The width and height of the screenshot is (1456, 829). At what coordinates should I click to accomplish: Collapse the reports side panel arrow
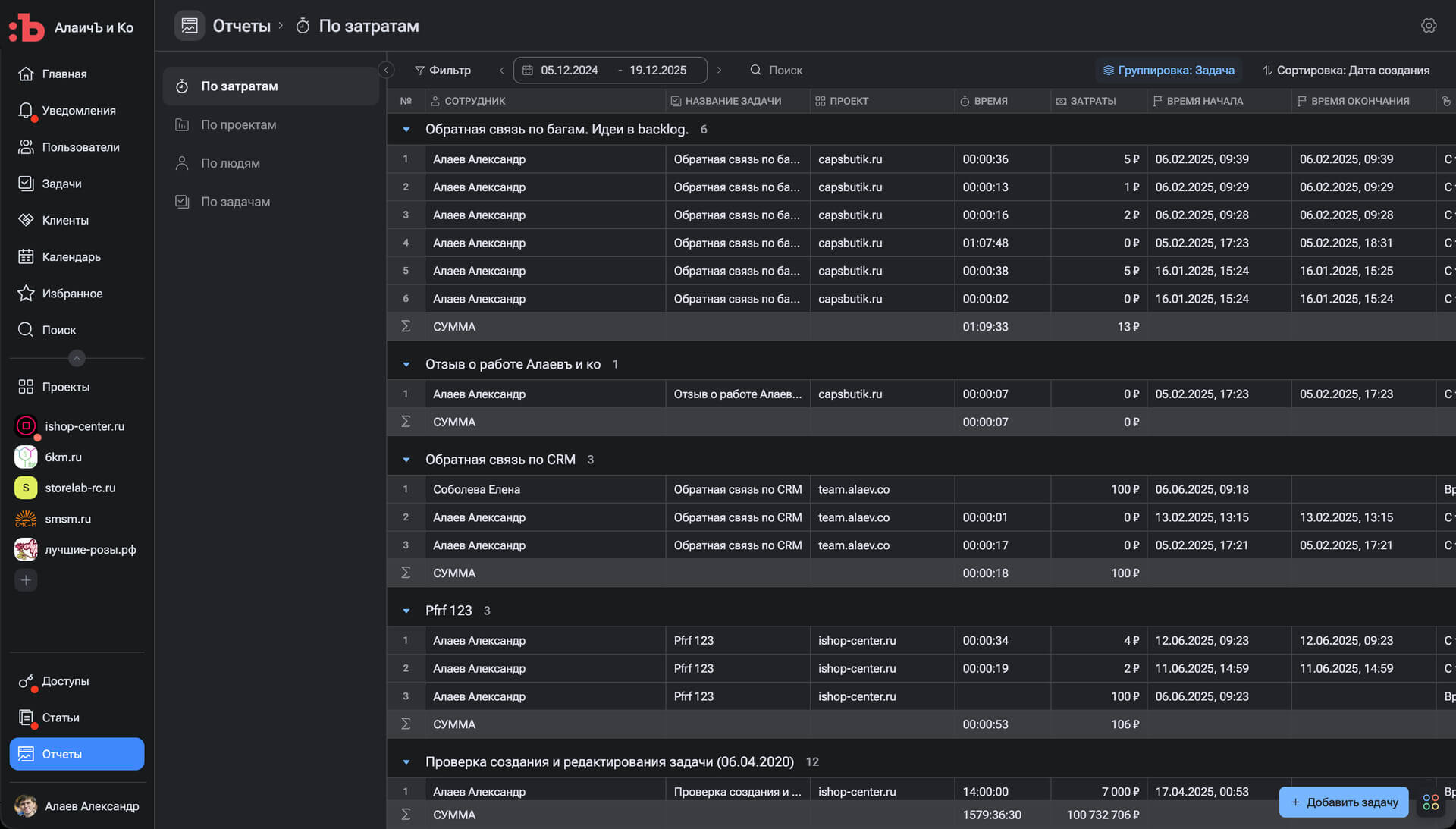point(386,70)
